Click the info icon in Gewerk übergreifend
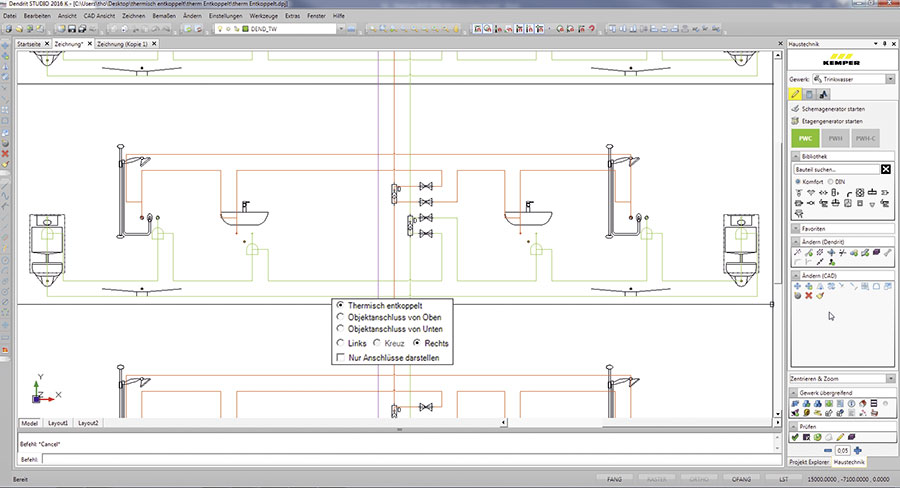Screen dimensions: 900x488 coord(852,404)
